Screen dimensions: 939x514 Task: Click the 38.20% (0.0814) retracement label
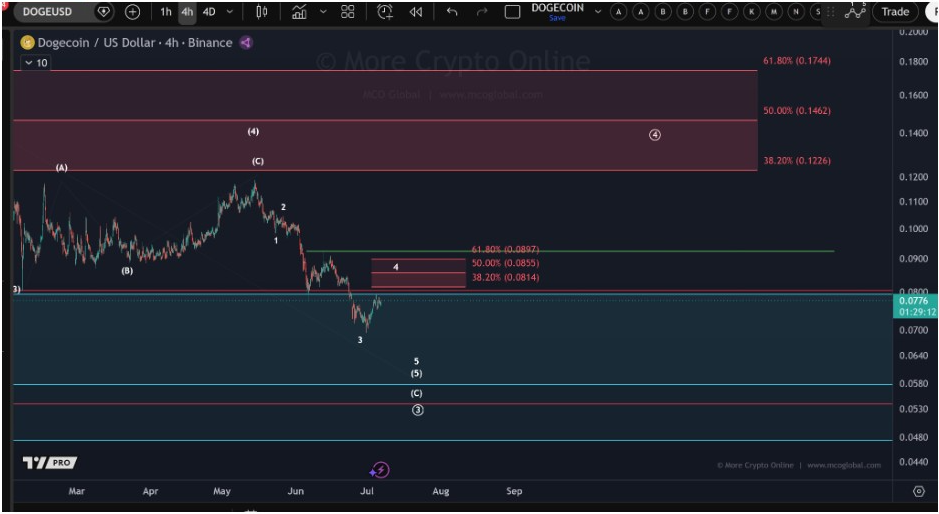coord(505,277)
